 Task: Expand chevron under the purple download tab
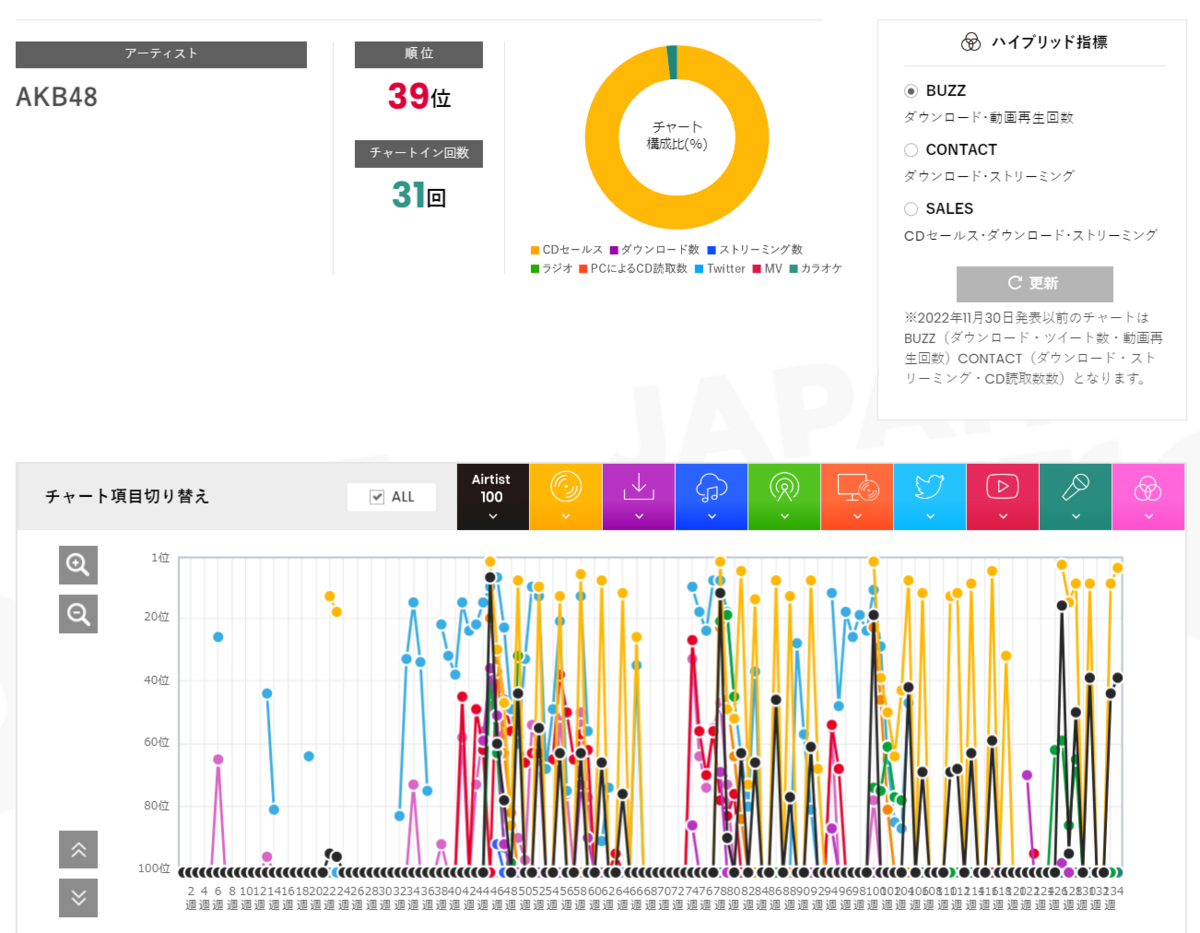(x=639, y=517)
